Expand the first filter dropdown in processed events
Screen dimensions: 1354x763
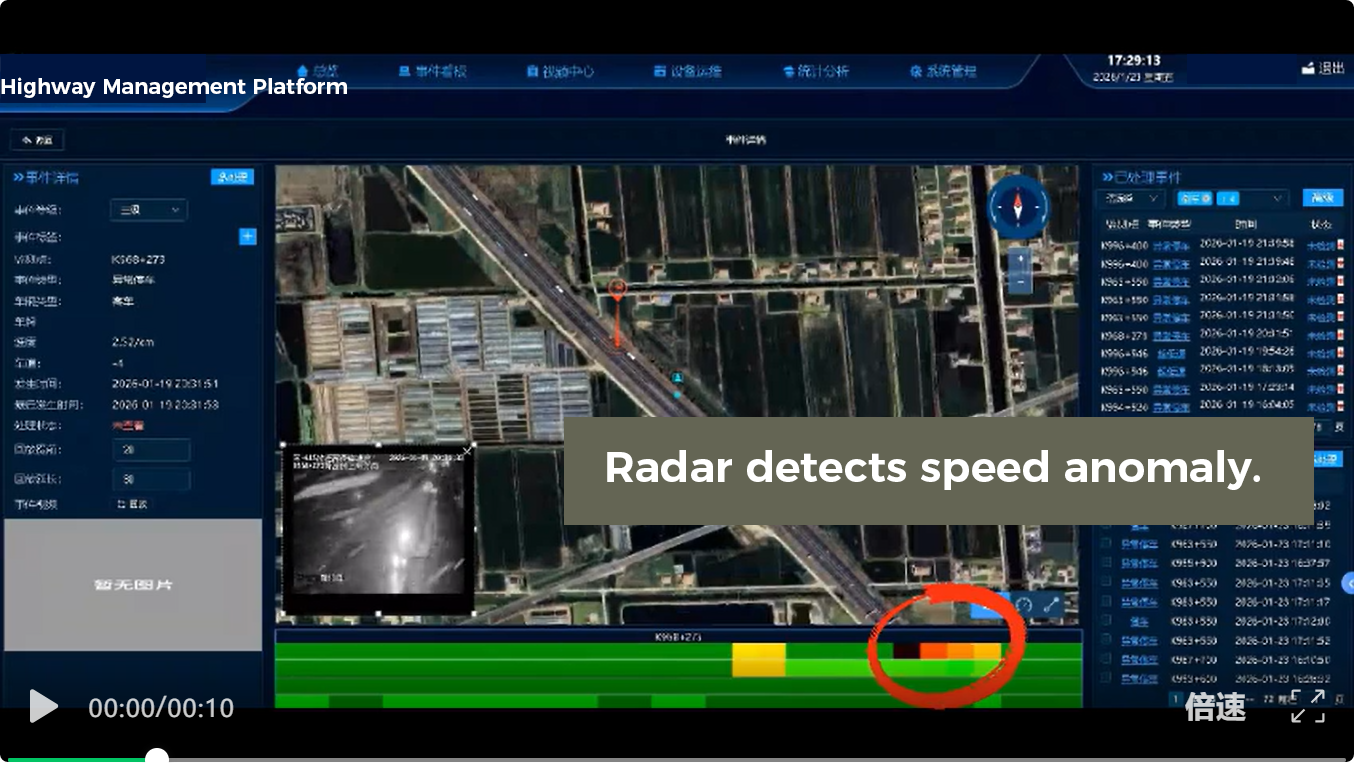point(1129,199)
